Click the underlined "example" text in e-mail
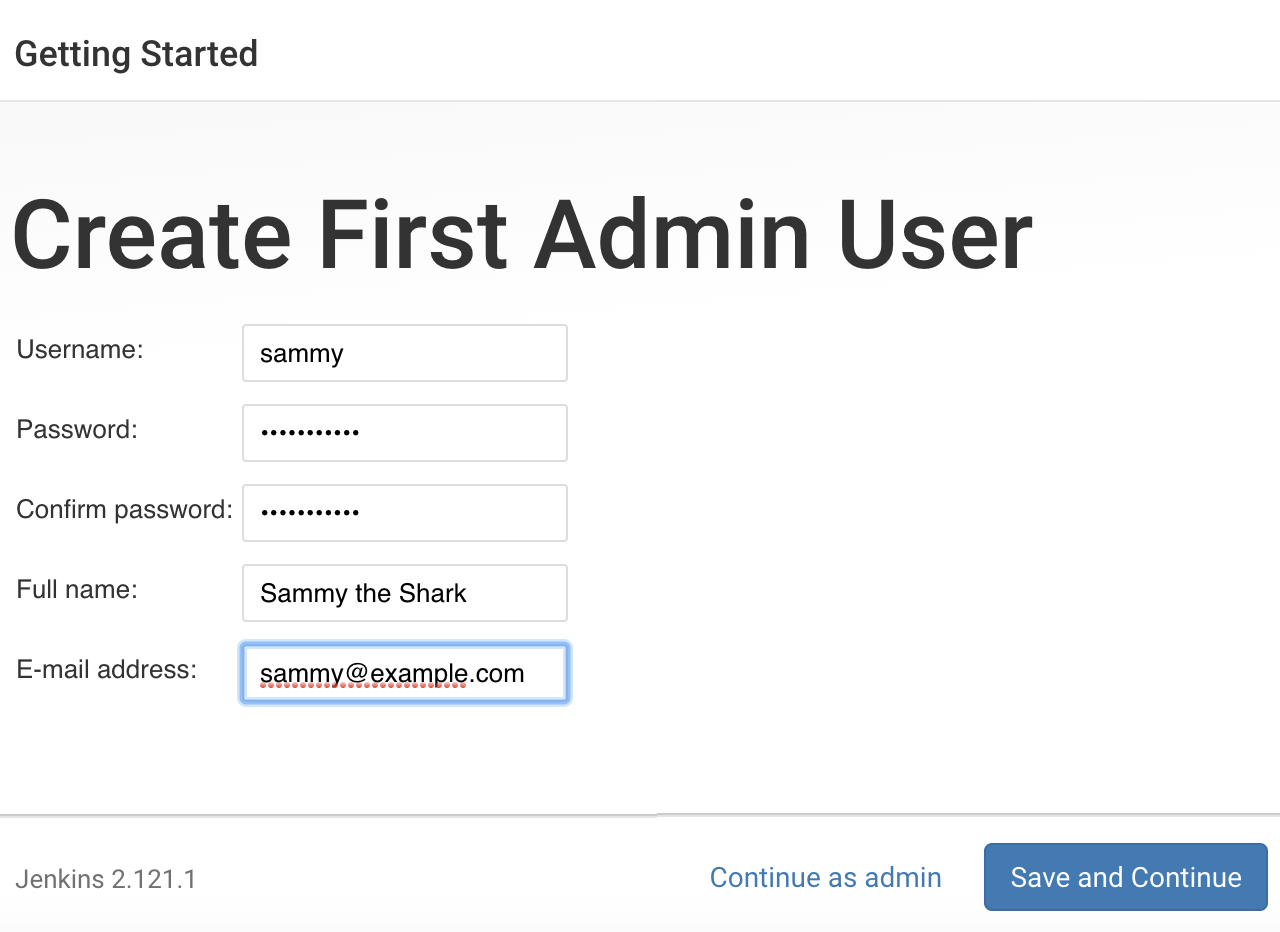Viewport: 1280px width, 932px height. (x=417, y=674)
